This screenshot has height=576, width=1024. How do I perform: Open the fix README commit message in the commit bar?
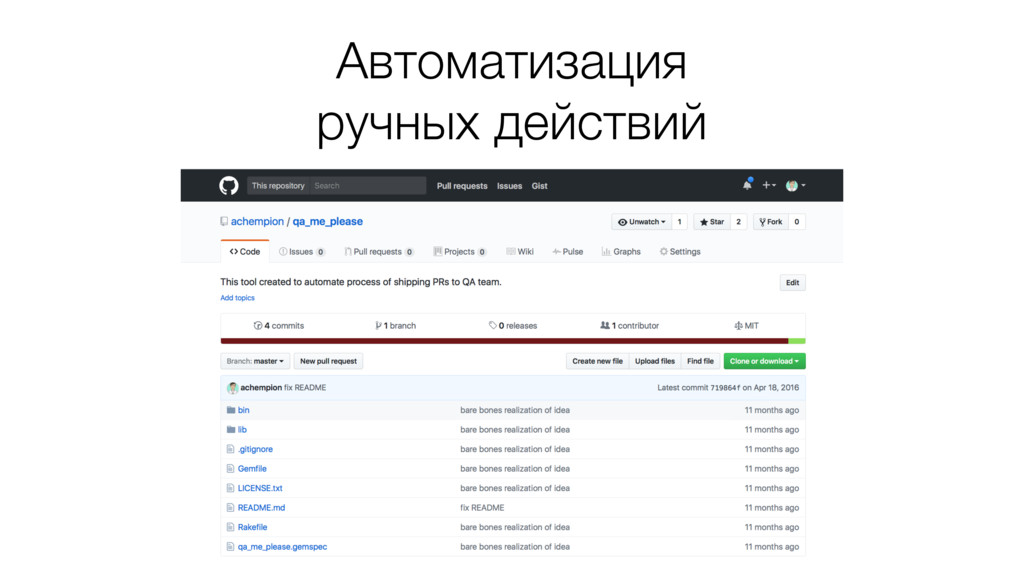305,388
